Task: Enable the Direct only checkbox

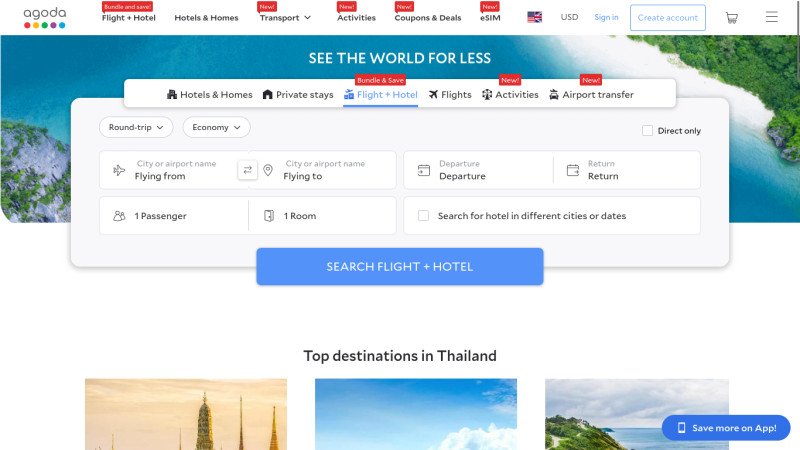Action: (x=647, y=131)
